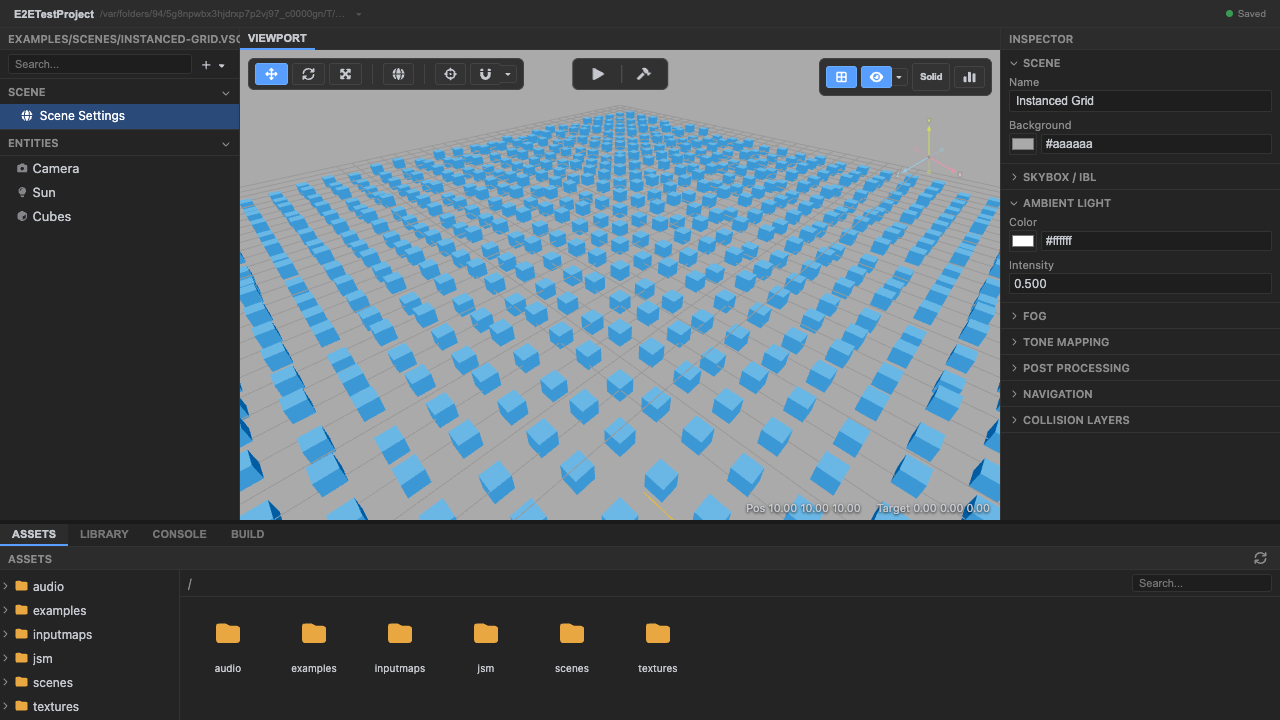Open the Background color swatch
The width and height of the screenshot is (1280, 720).
(1023, 144)
